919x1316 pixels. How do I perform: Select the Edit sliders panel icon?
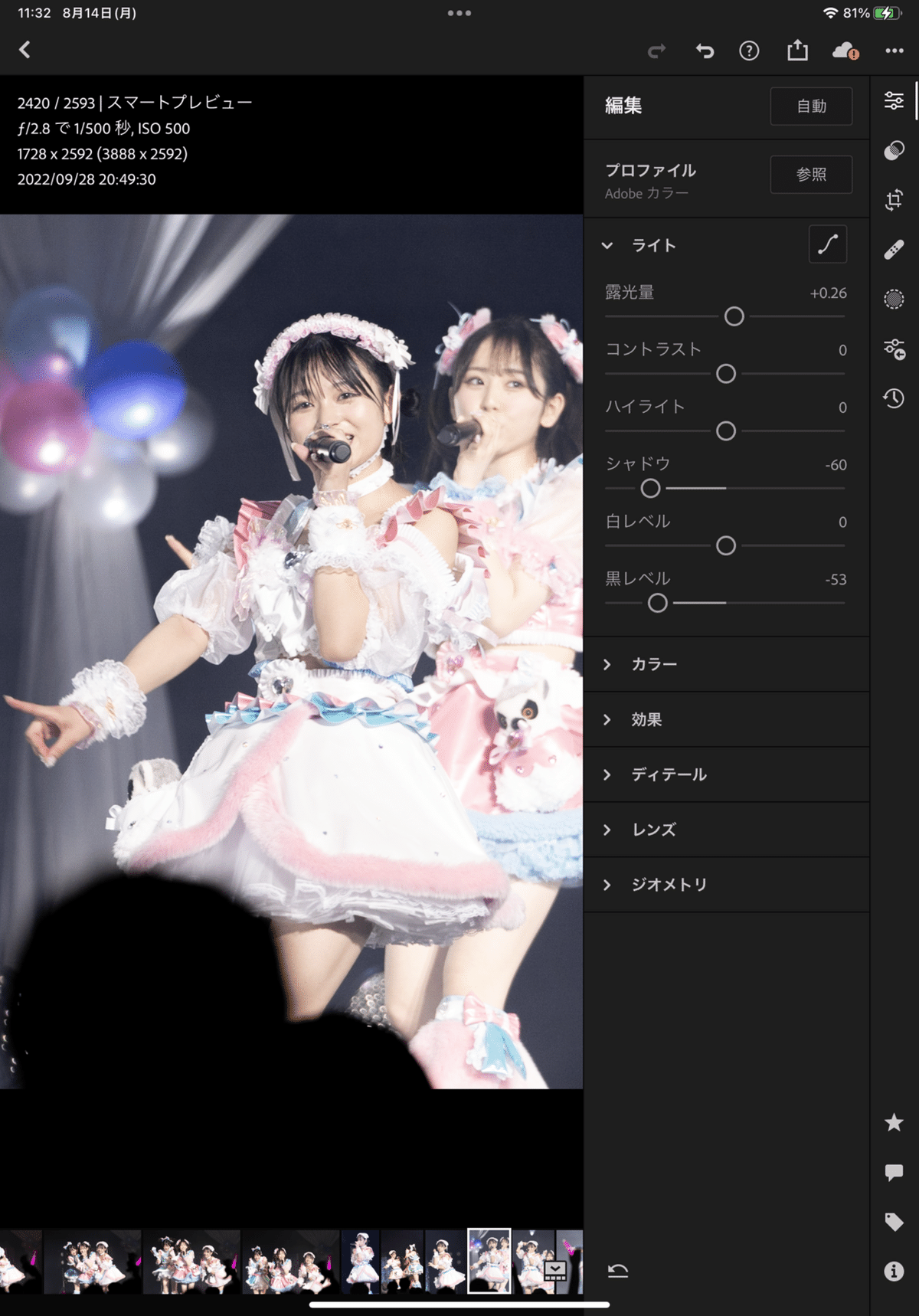(x=894, y=100)
